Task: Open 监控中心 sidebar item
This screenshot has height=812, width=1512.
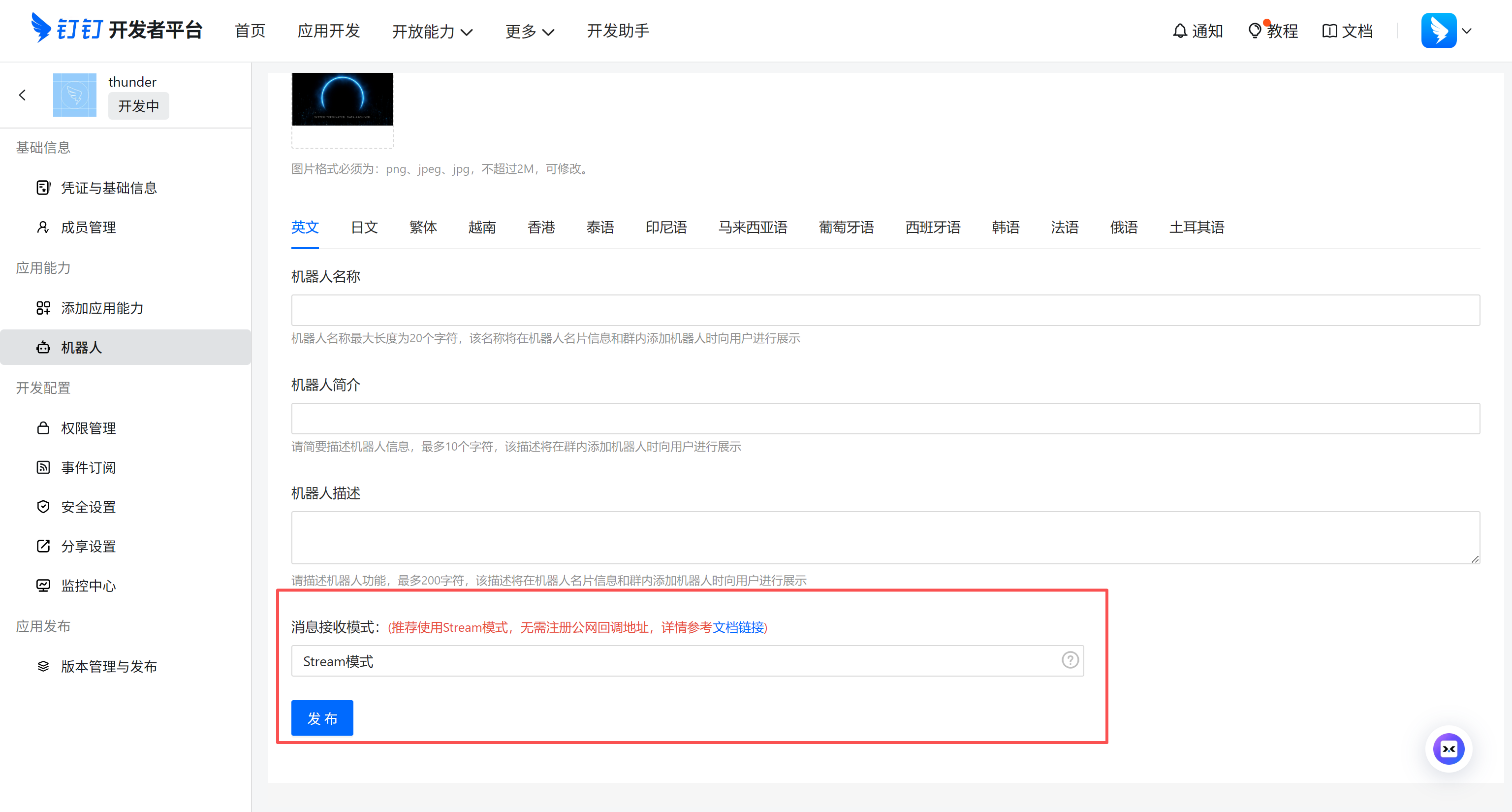Action: (x=88, y=585)
